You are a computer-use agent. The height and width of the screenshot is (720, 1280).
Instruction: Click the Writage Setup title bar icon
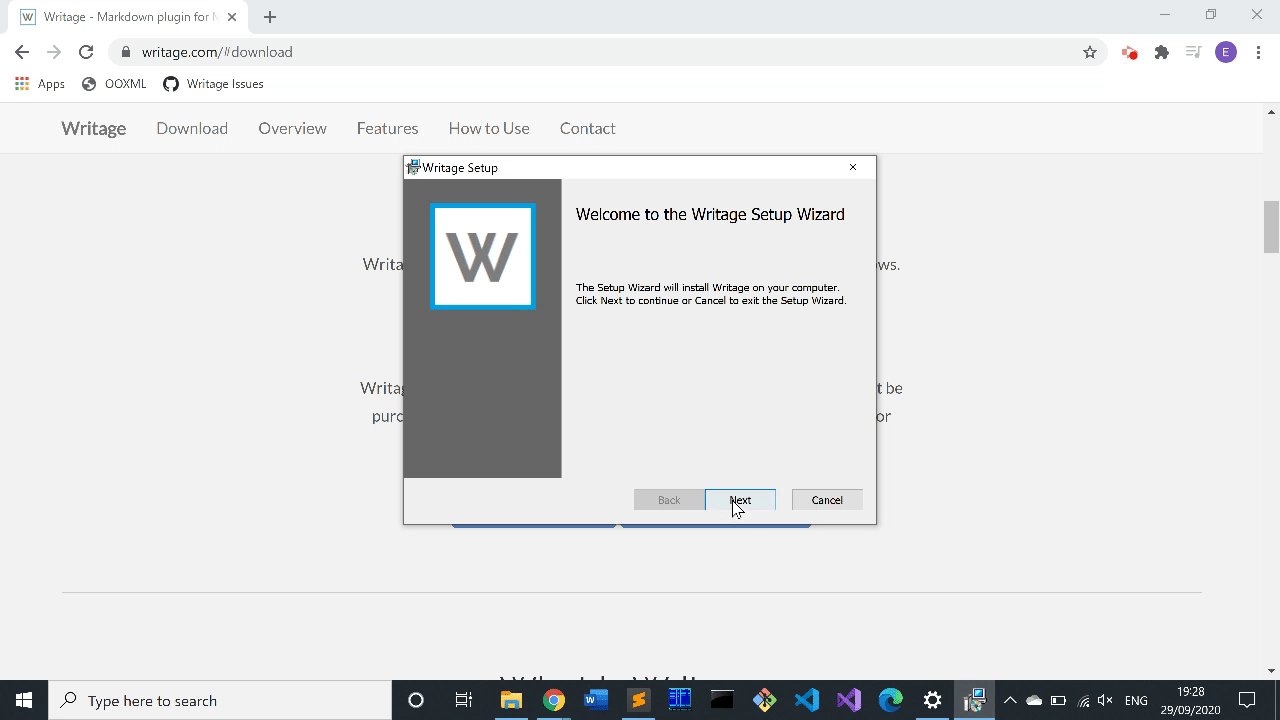[x=413, y=167]
